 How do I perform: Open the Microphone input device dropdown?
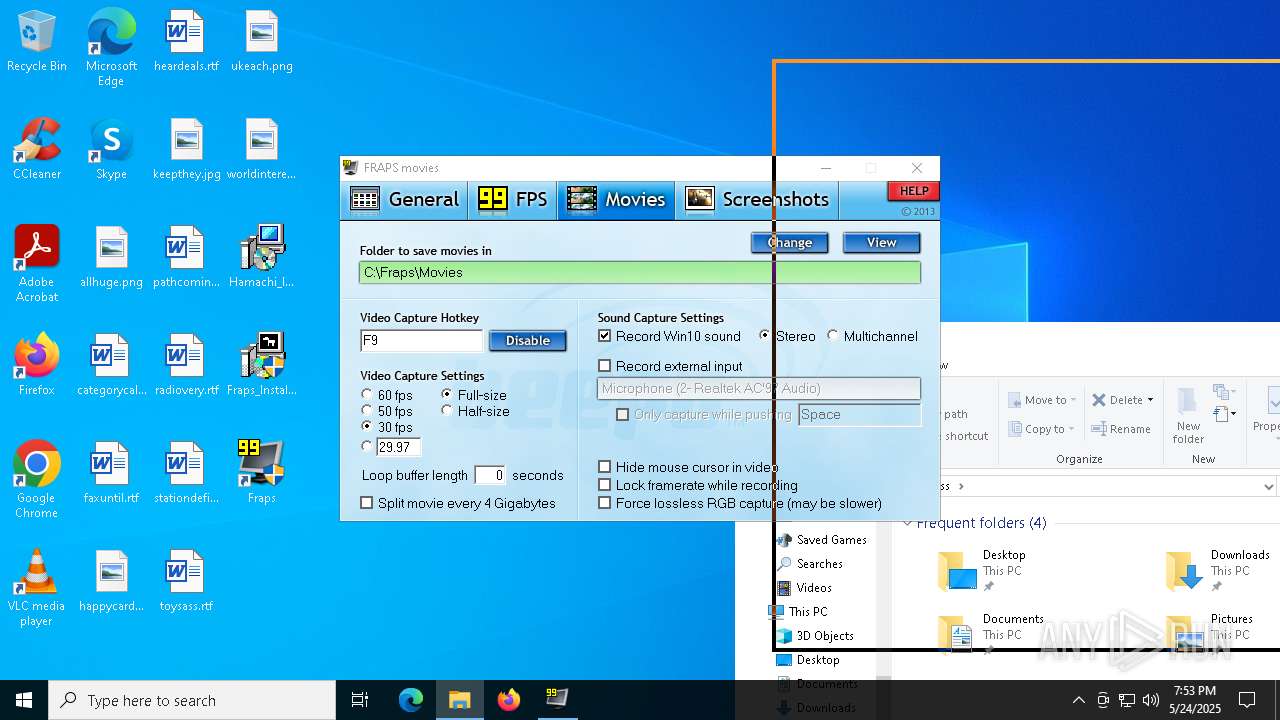pyautogui.click(x=759, y=388)
